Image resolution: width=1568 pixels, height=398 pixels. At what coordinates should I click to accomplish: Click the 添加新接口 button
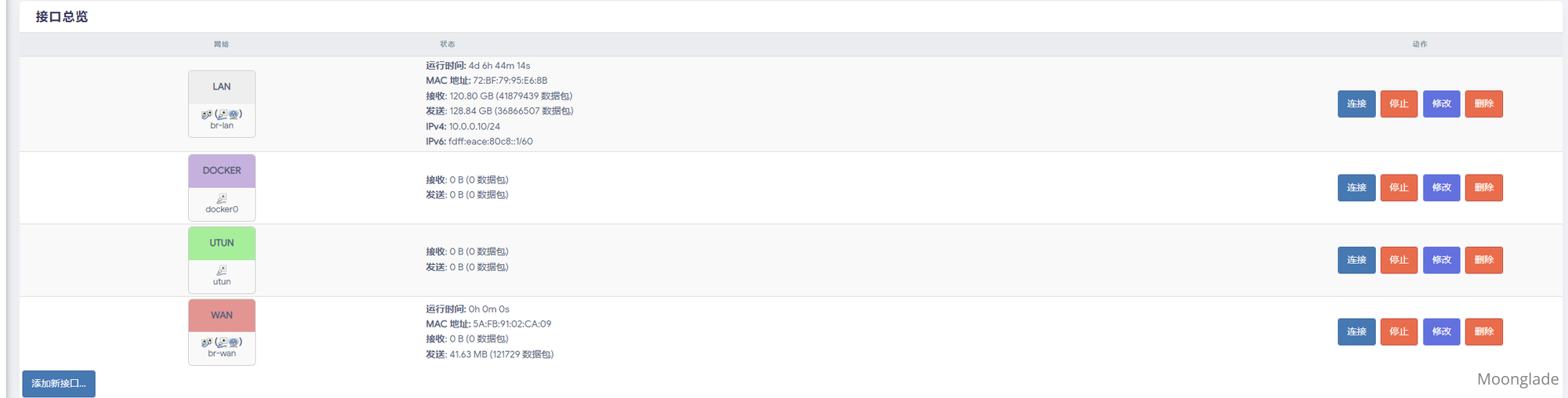(x=59, y=384)
